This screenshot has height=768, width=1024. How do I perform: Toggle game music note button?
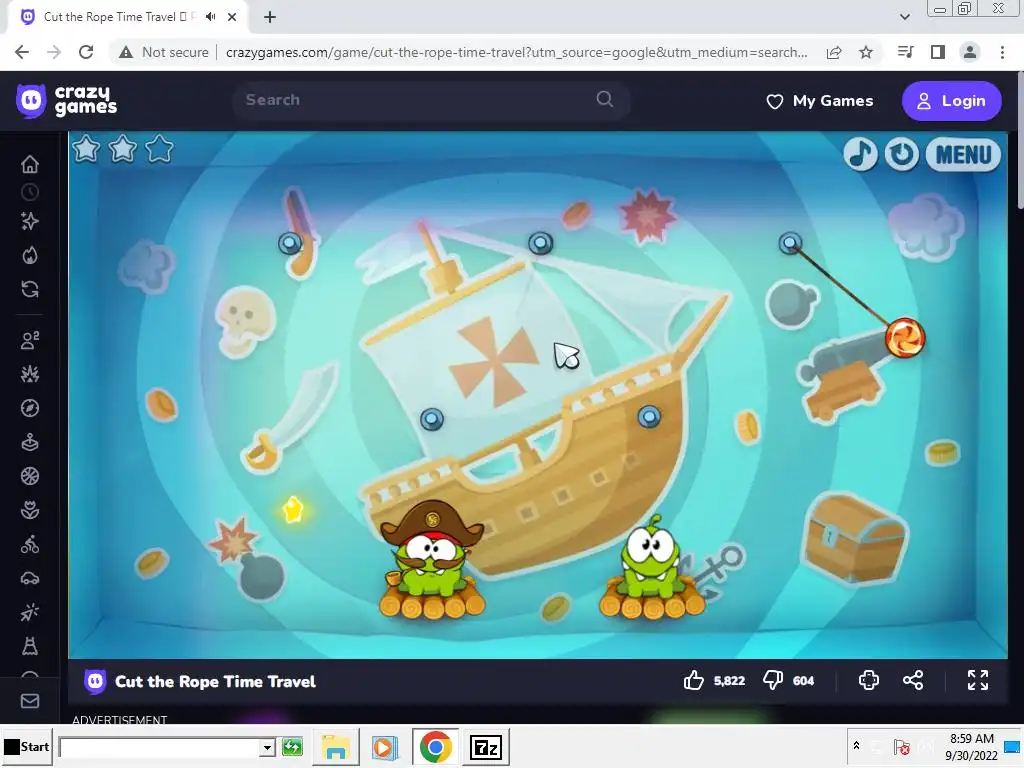click(x=860, y=154)
